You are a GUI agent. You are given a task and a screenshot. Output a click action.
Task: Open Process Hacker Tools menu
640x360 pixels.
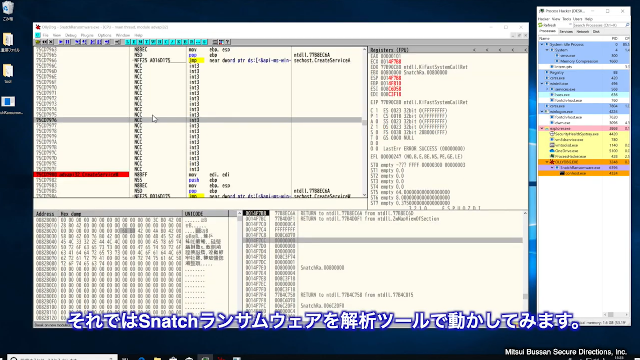point(567,19)
